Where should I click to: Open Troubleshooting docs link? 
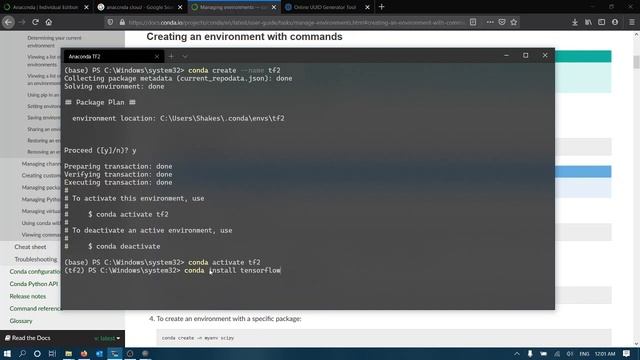pyautogui.click(x=36, y=259)
